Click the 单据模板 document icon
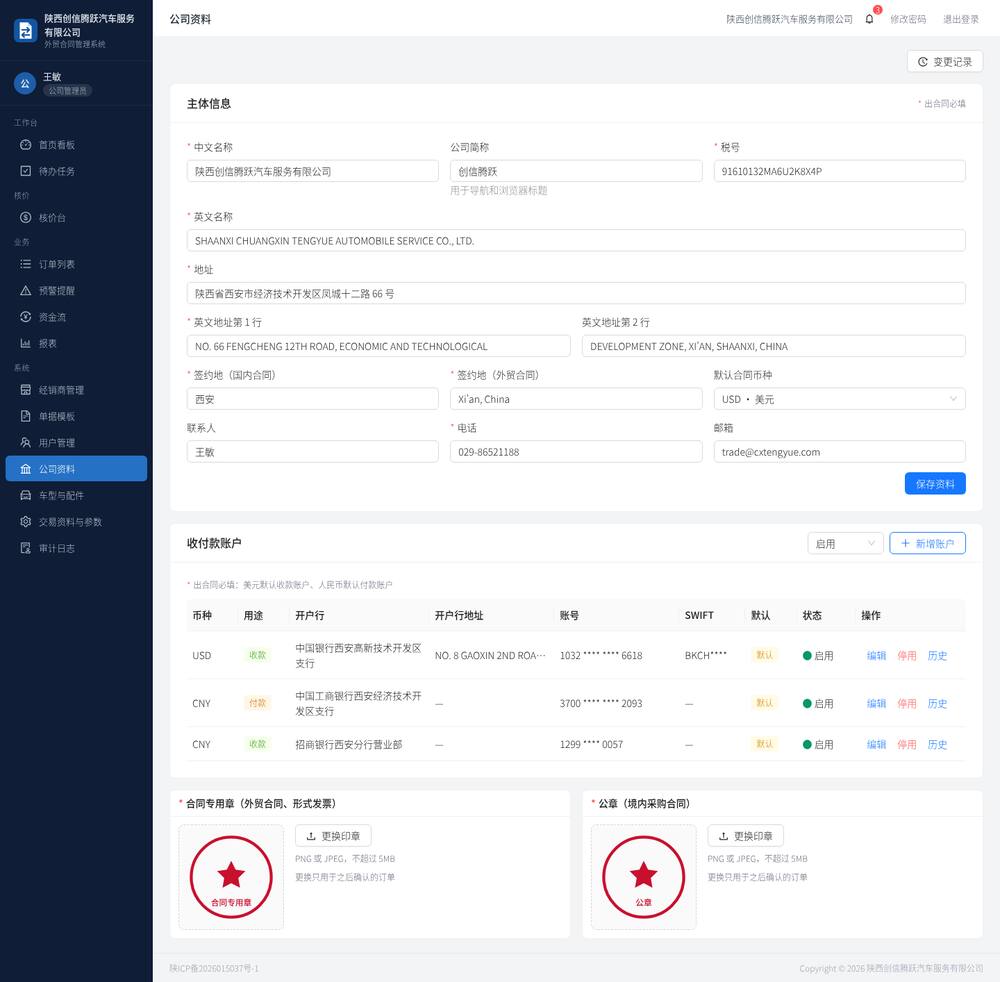This screenshot has height=982, width=1000. click(x=26, y=416)
